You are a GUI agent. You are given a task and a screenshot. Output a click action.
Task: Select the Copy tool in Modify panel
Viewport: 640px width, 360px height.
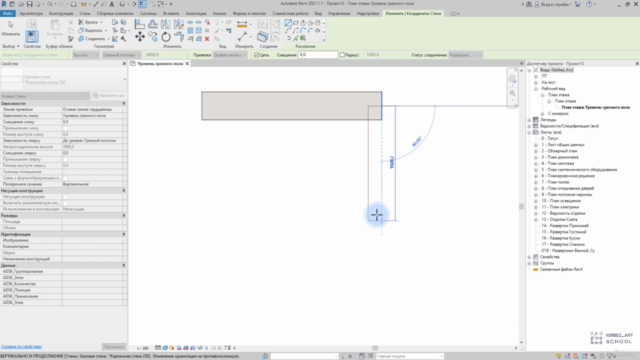153,37
